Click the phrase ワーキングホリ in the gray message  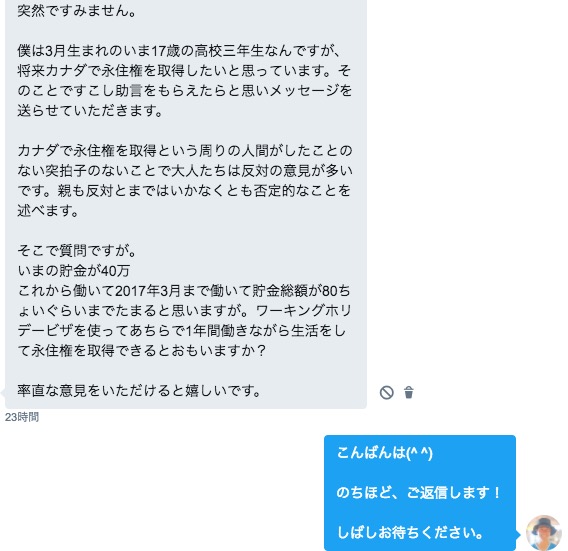tap(304, 310)
